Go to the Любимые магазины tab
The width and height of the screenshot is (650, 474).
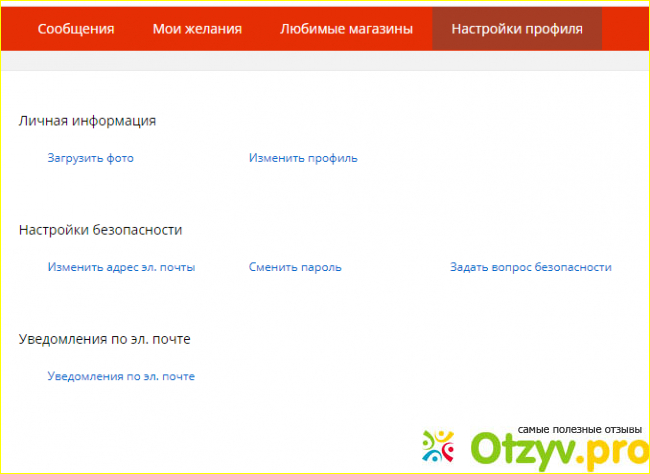point(346,29)
